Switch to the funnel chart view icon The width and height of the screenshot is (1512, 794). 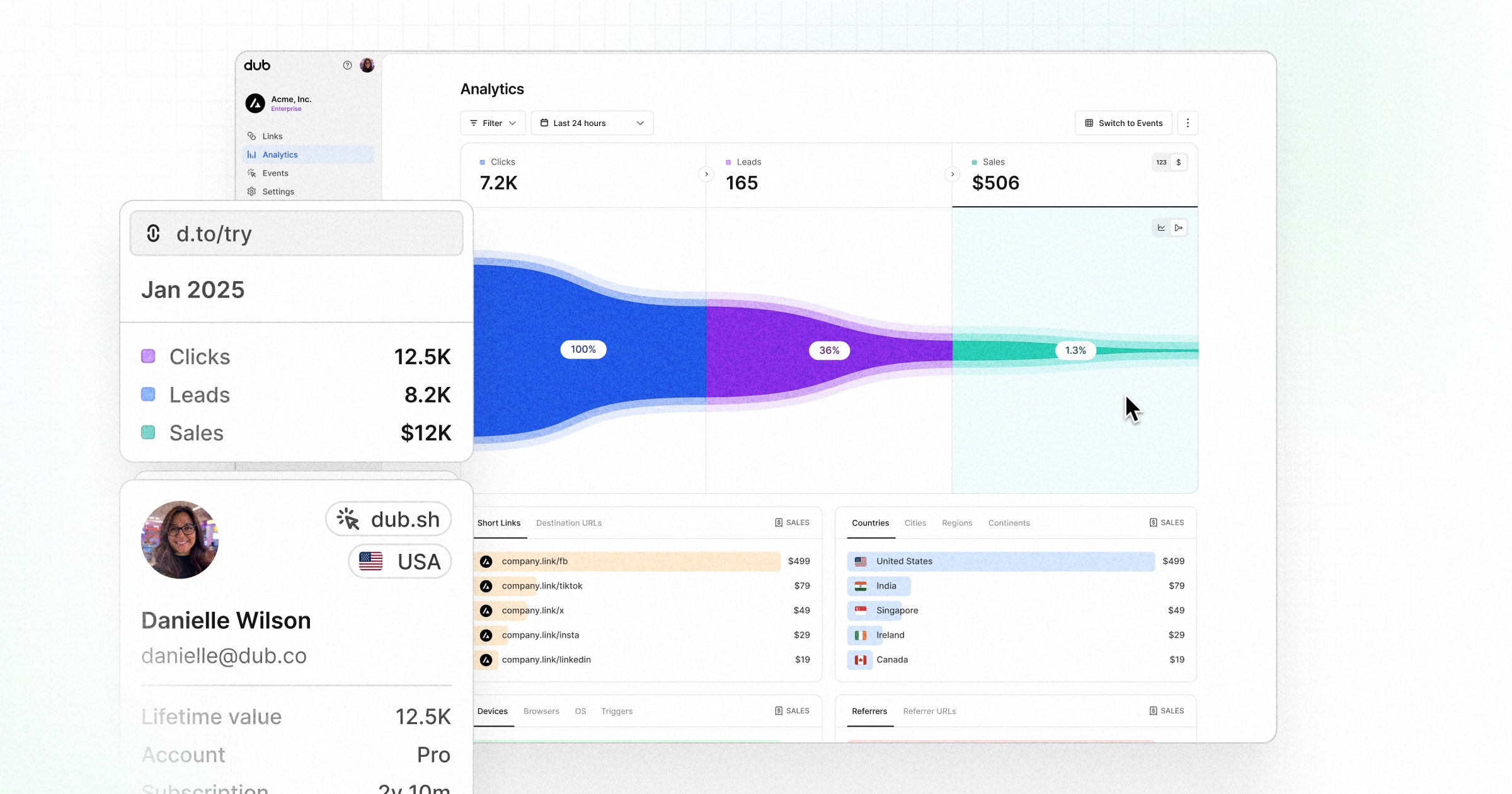(x=1179, y=228)
